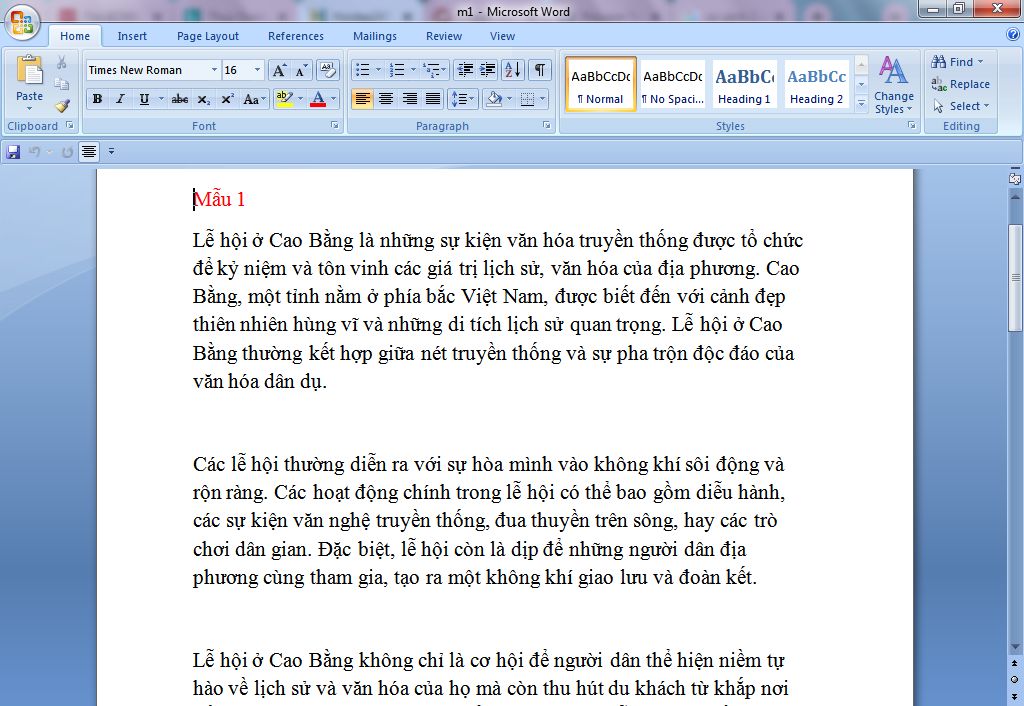
Task: Open the View tab
Action: (x=502, y=37)
